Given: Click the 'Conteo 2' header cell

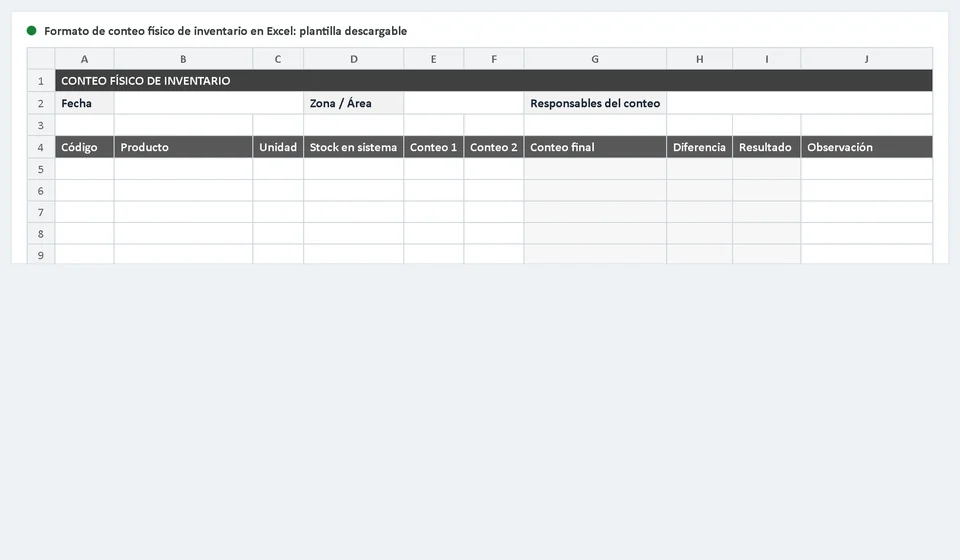Looking at the screenshot, I should click(x=493, y=147).
